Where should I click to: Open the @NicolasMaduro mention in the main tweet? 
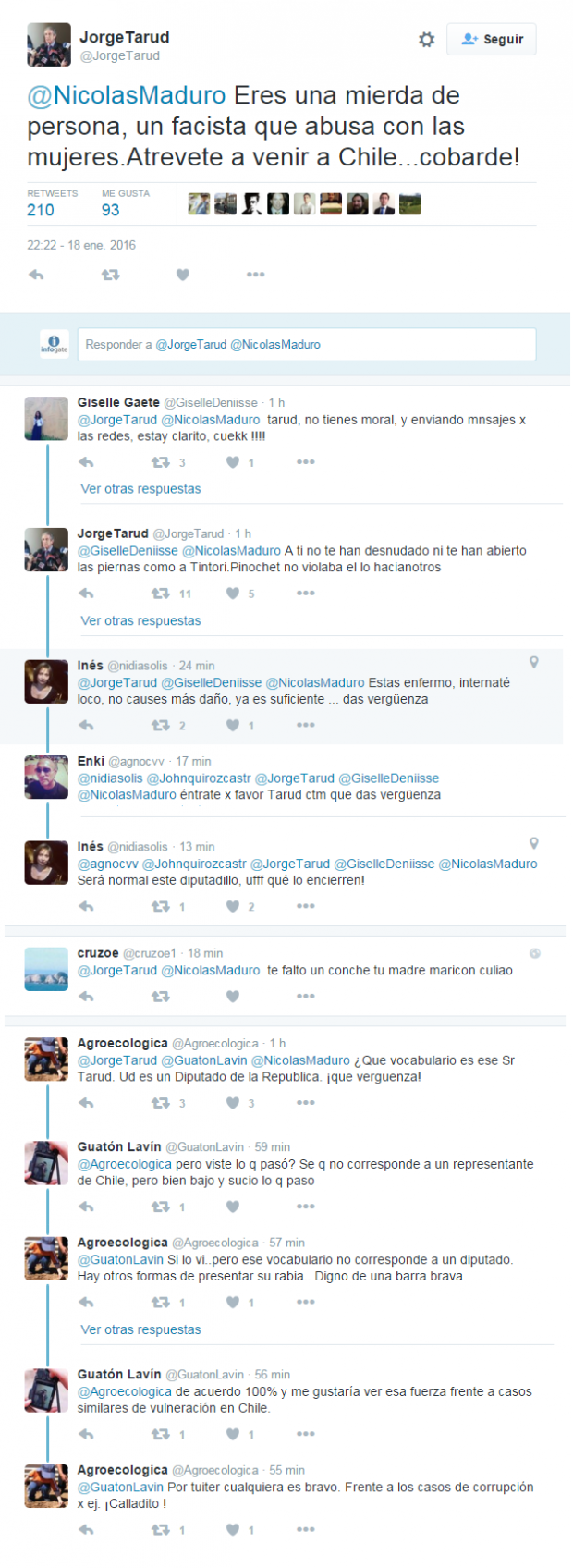pyautogui.click(x=127, y=95)
